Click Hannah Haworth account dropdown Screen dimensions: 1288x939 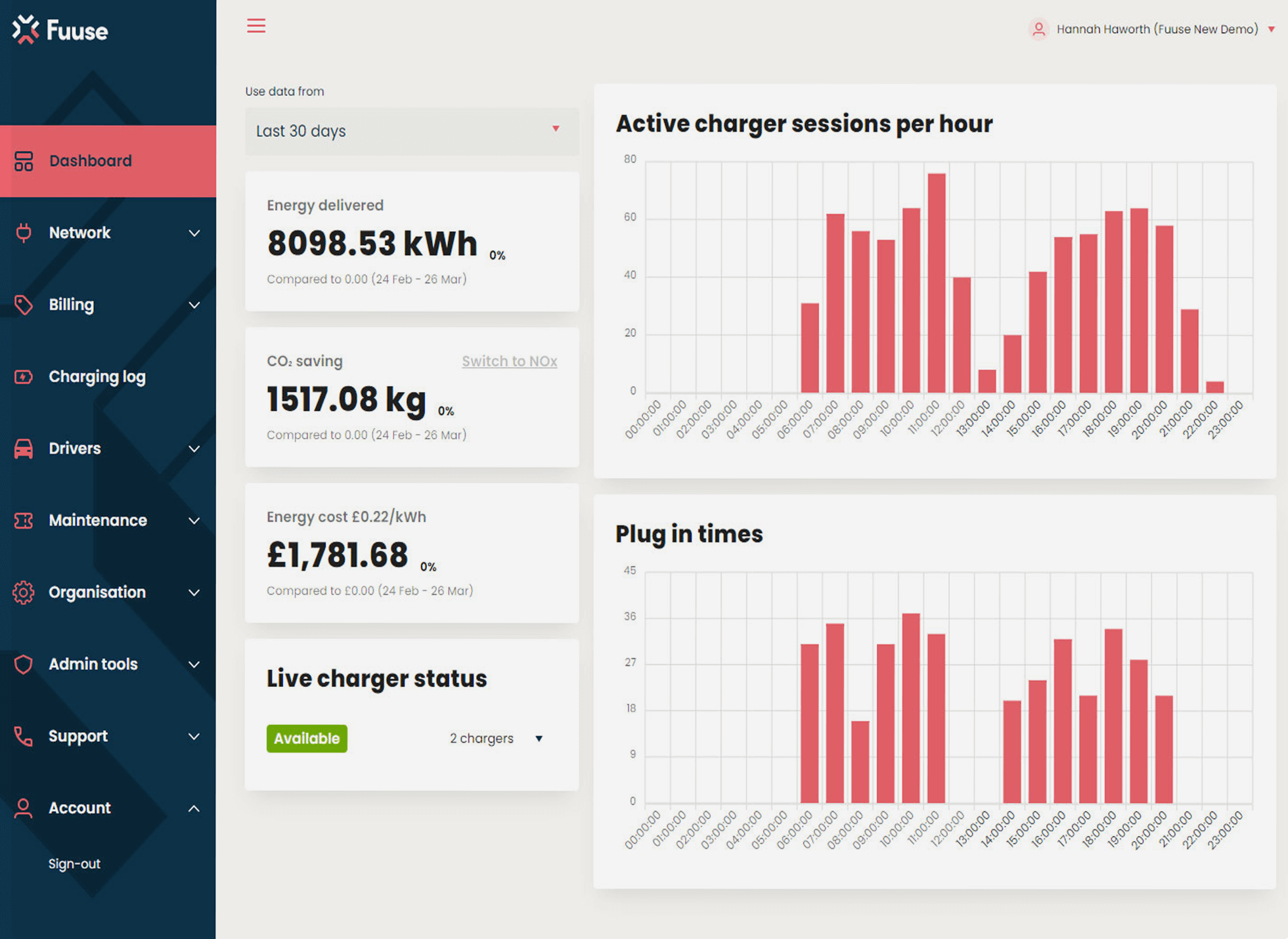(1155, 28)
